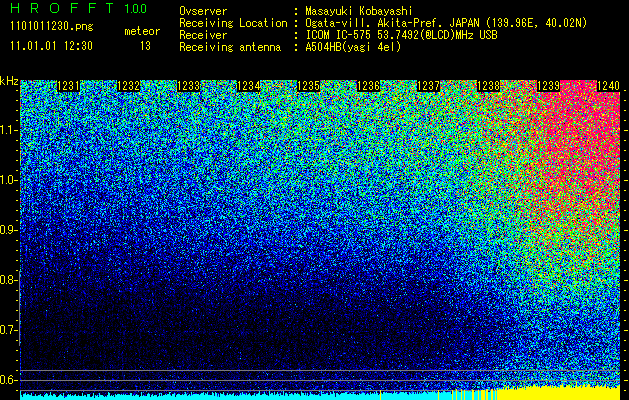Image resolution: width=629 pixels, height=400 pixels.
Task: Click the Ogata-vill. Akita-Pref. JAPAN location text
Action: click(x=446, y=23)
